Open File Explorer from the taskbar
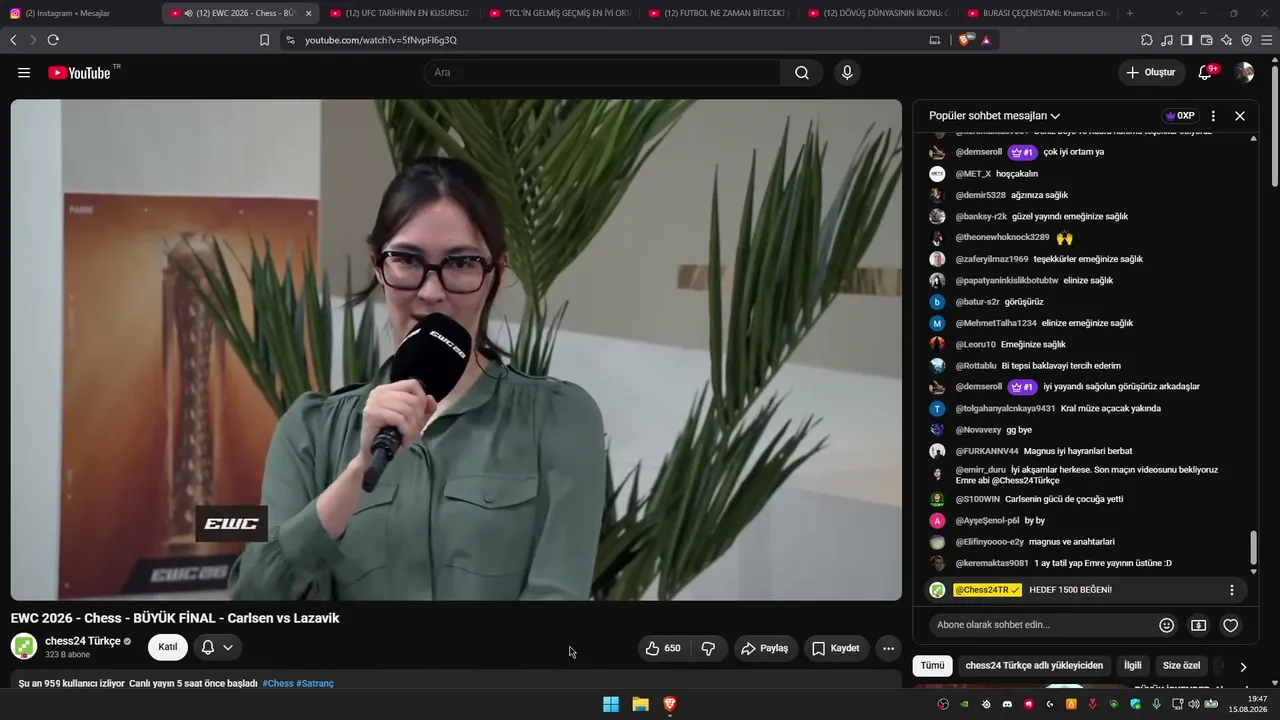Image resolution: width=1280 pixels, height=720 pixels. (640, 704)
